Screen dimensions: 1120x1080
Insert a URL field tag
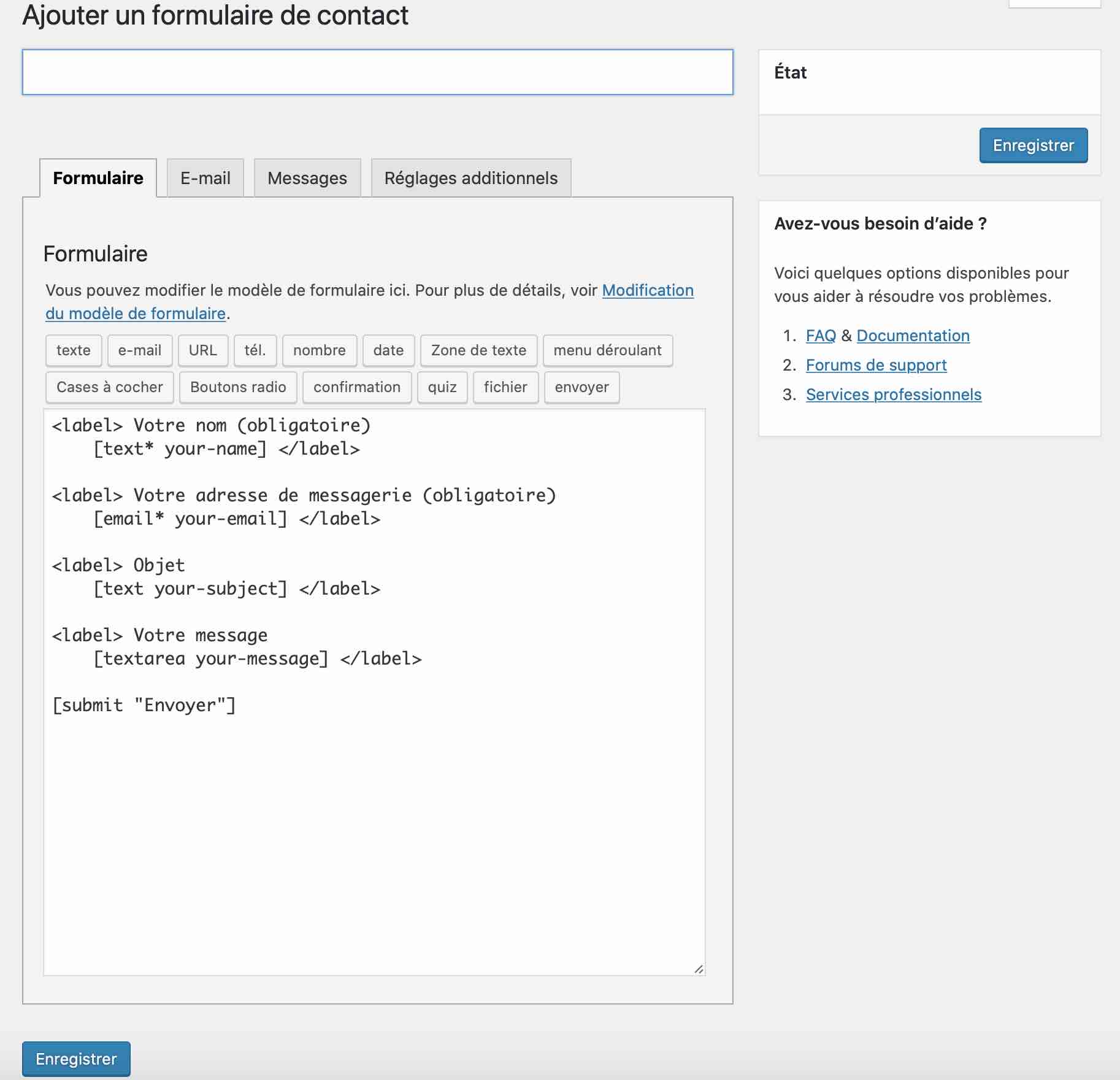[203, 350]
